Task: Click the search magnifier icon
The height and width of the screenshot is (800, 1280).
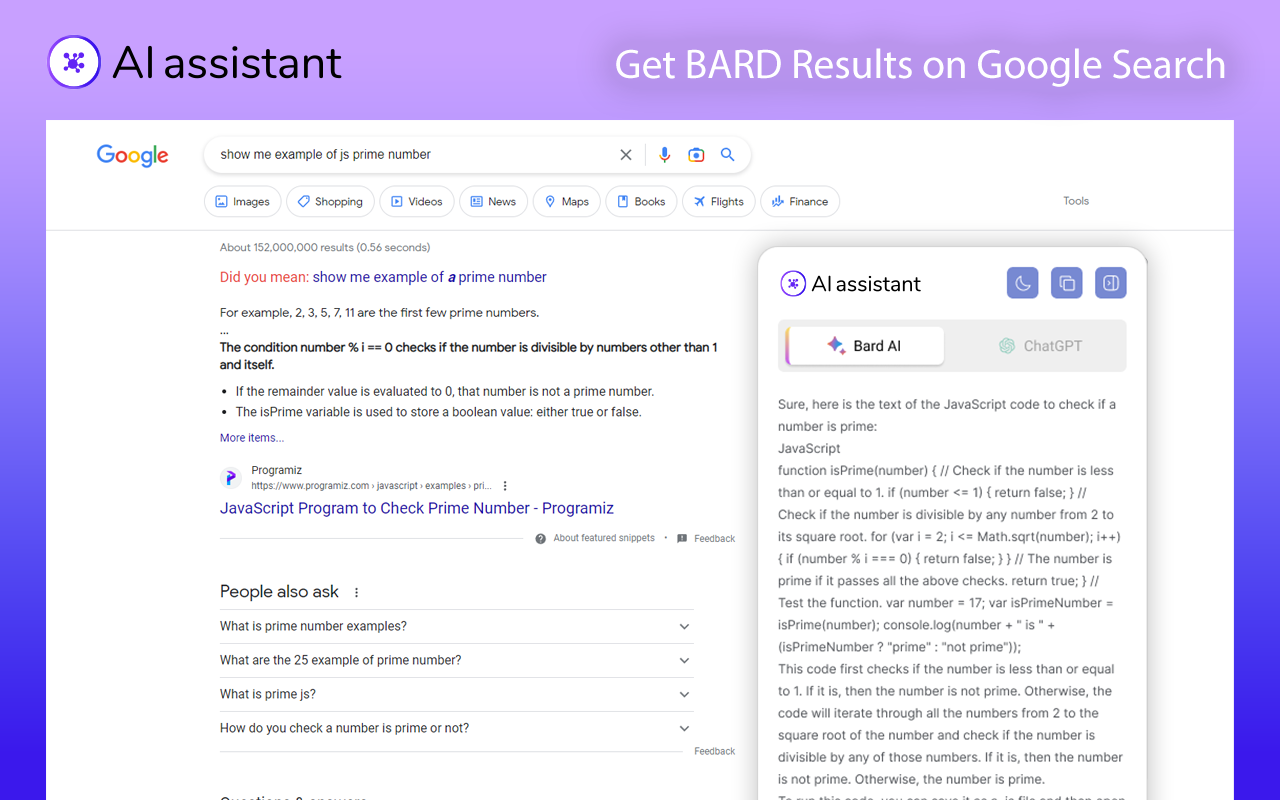Action: coord(727,154)
